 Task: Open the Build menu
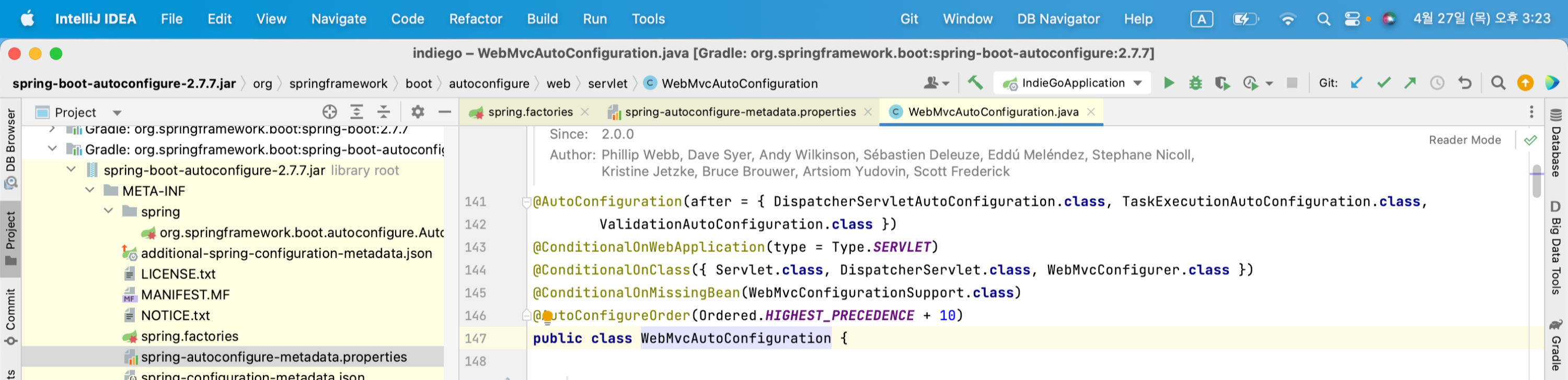pyautogui.click(x=541, y=19)
